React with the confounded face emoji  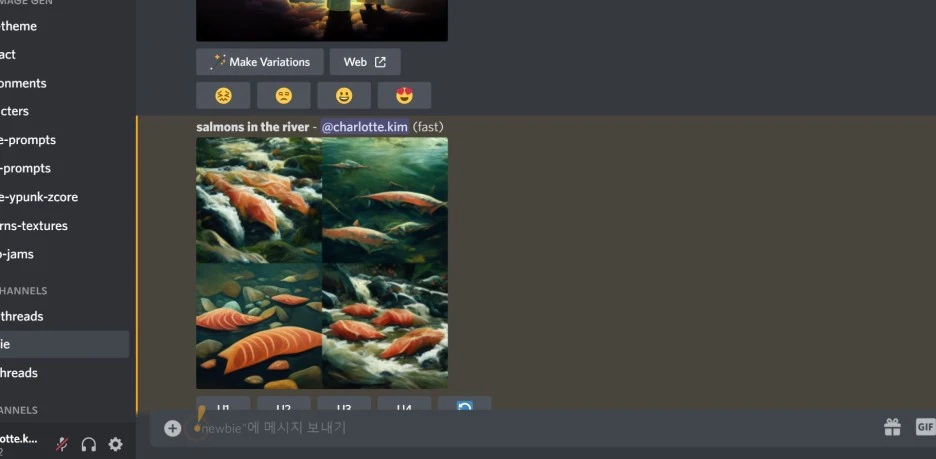[223, 96]
